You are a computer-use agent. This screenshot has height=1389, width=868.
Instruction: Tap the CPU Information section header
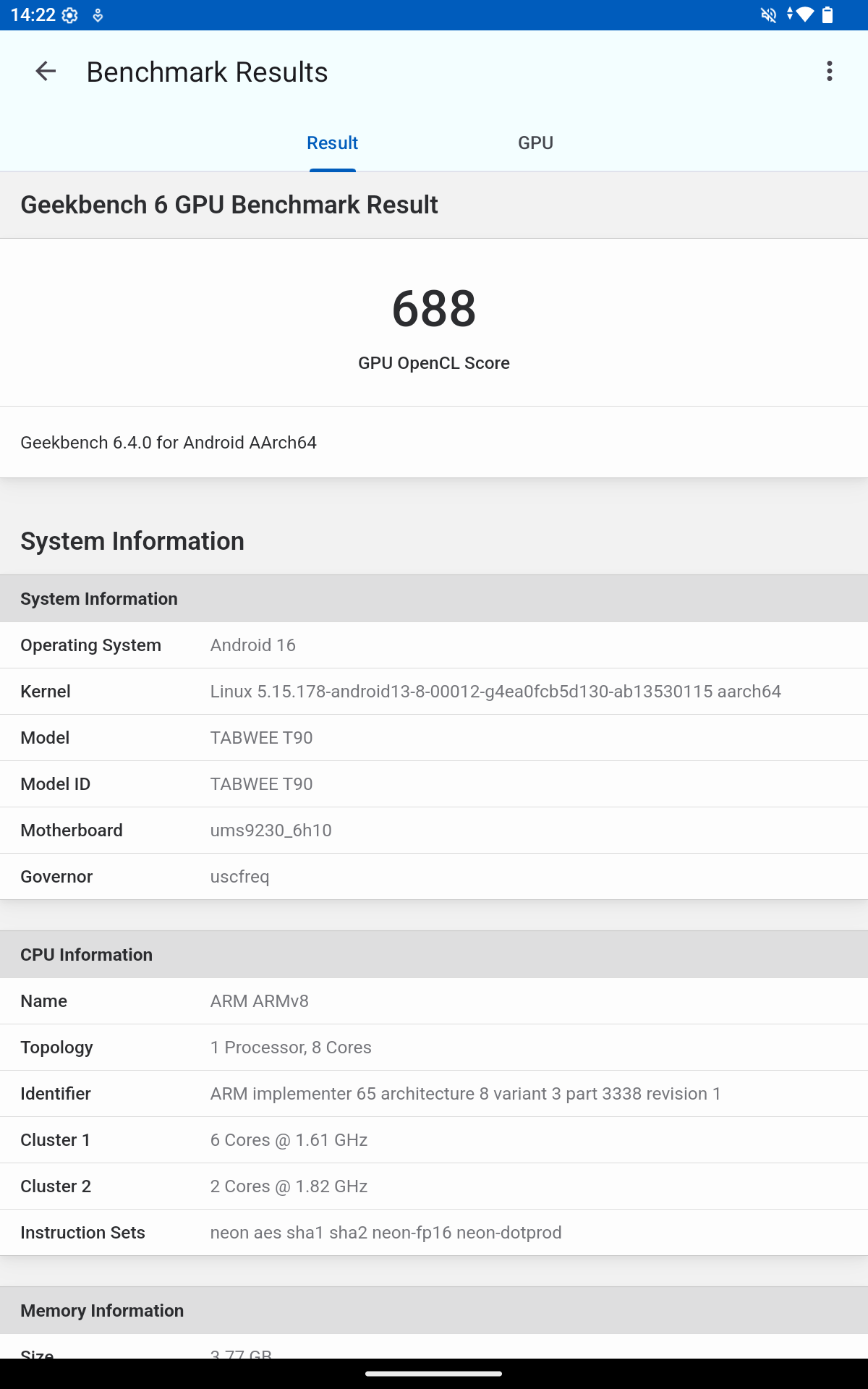[x=87, y=955]
